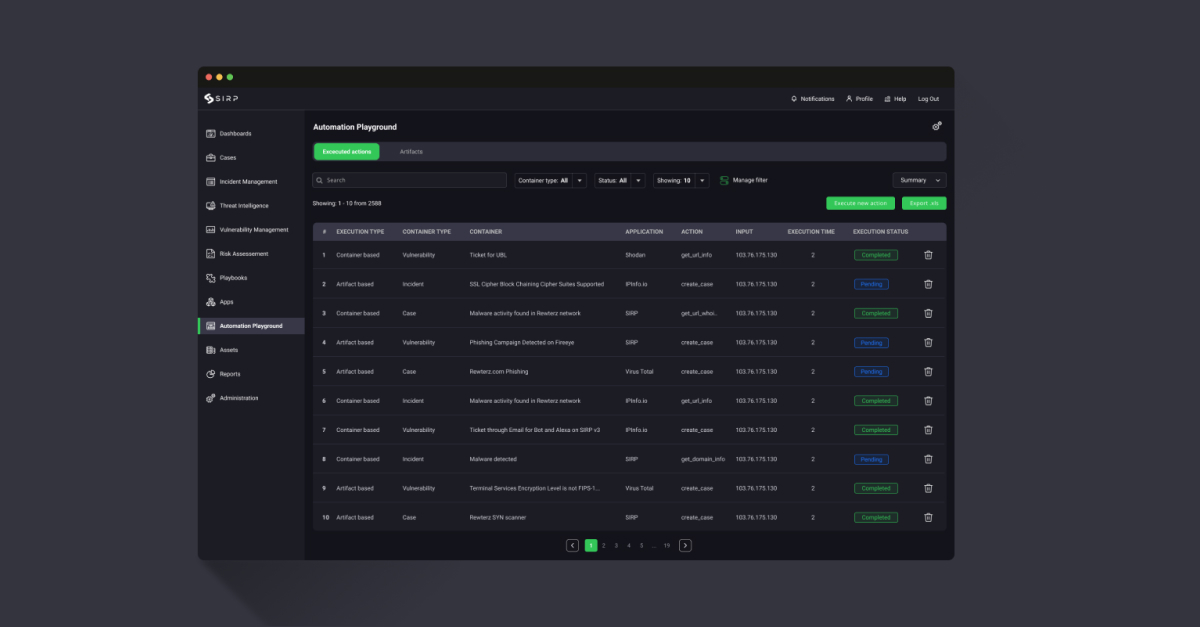The height and width of the screenshot is (627, 1200).
Task: Expand the Status filter dropdown
Action: click(x=638, y=180)
